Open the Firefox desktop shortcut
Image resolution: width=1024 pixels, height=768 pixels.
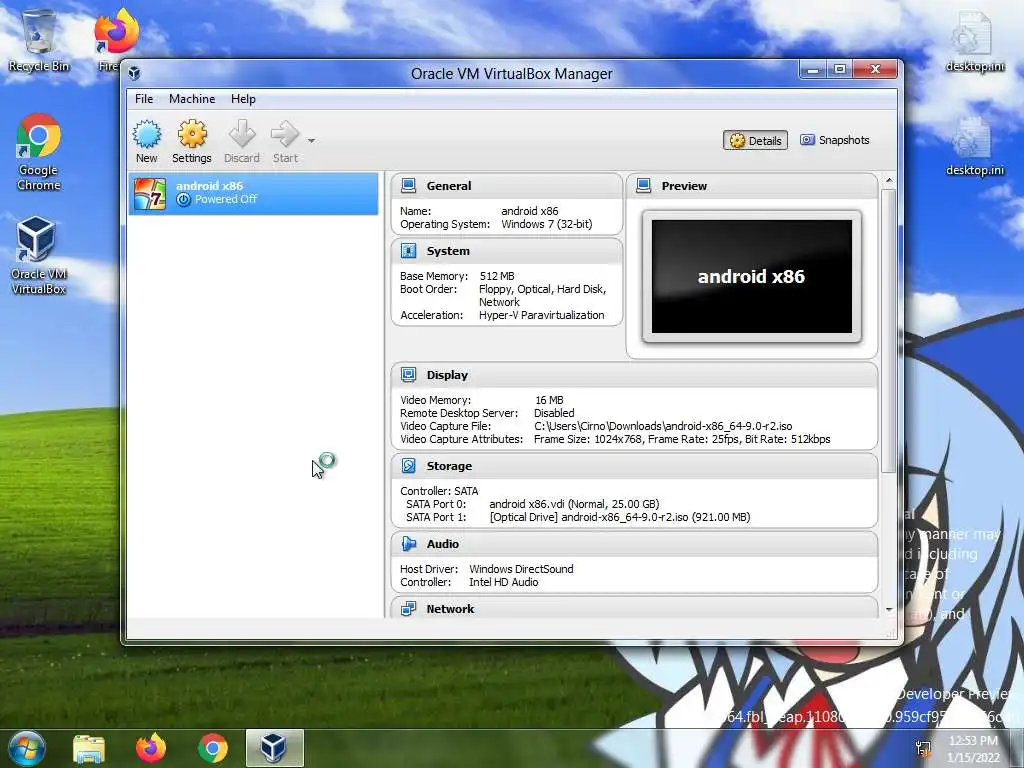coord(116,40)
